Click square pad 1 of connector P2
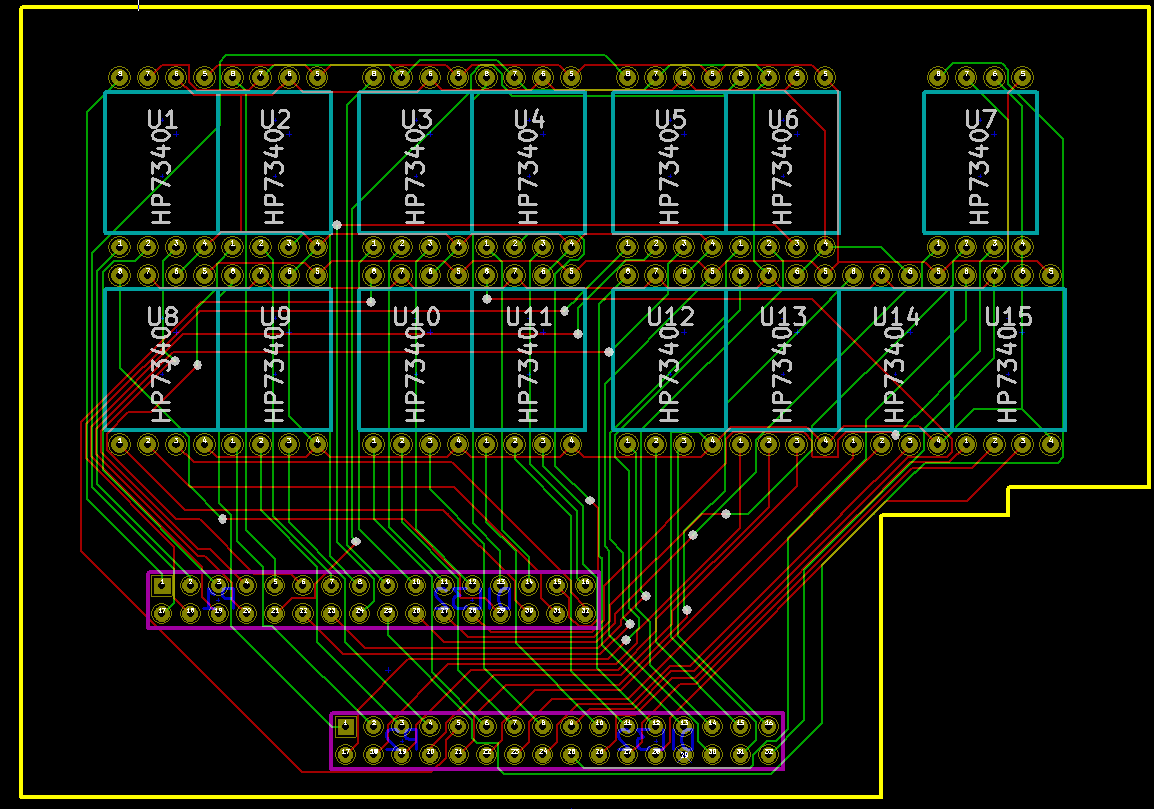The image size is (1154, 809). tap(346, 727)
